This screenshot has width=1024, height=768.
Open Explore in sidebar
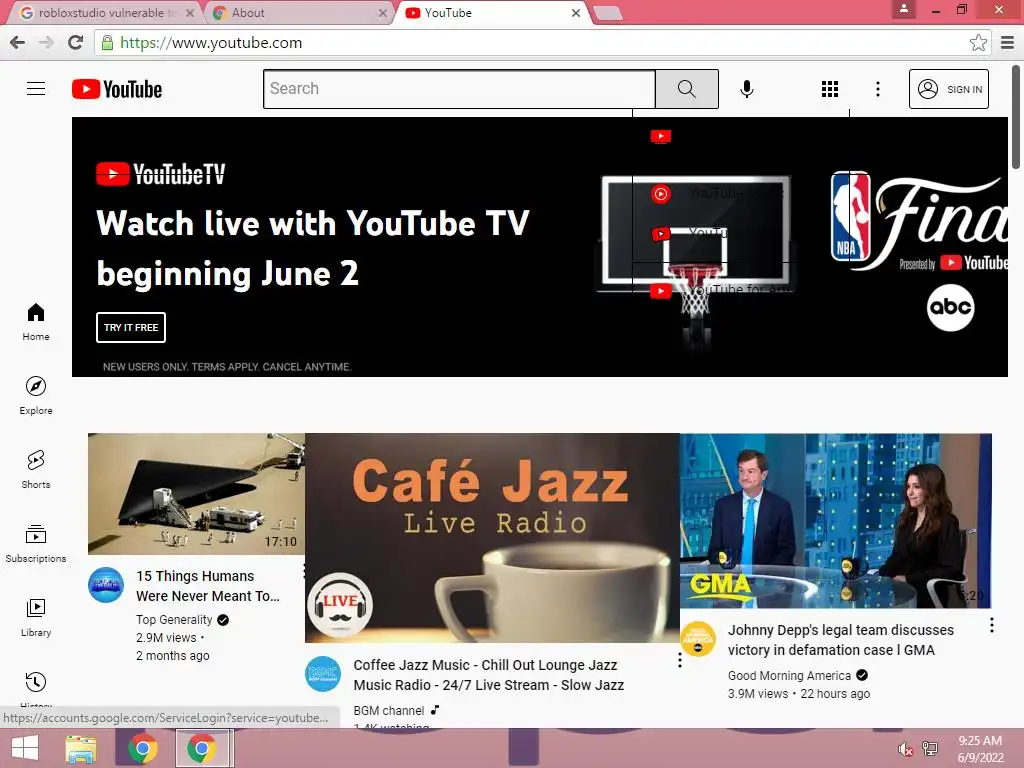pos(36,396)
